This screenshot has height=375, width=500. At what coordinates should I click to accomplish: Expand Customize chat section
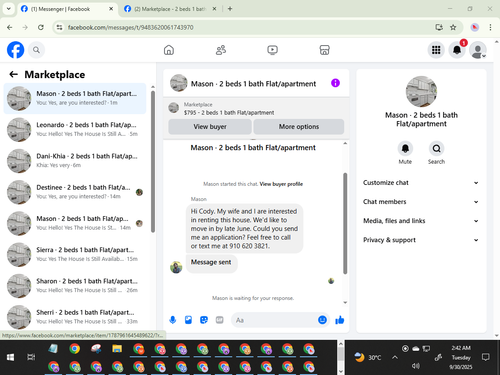(421, 183)
